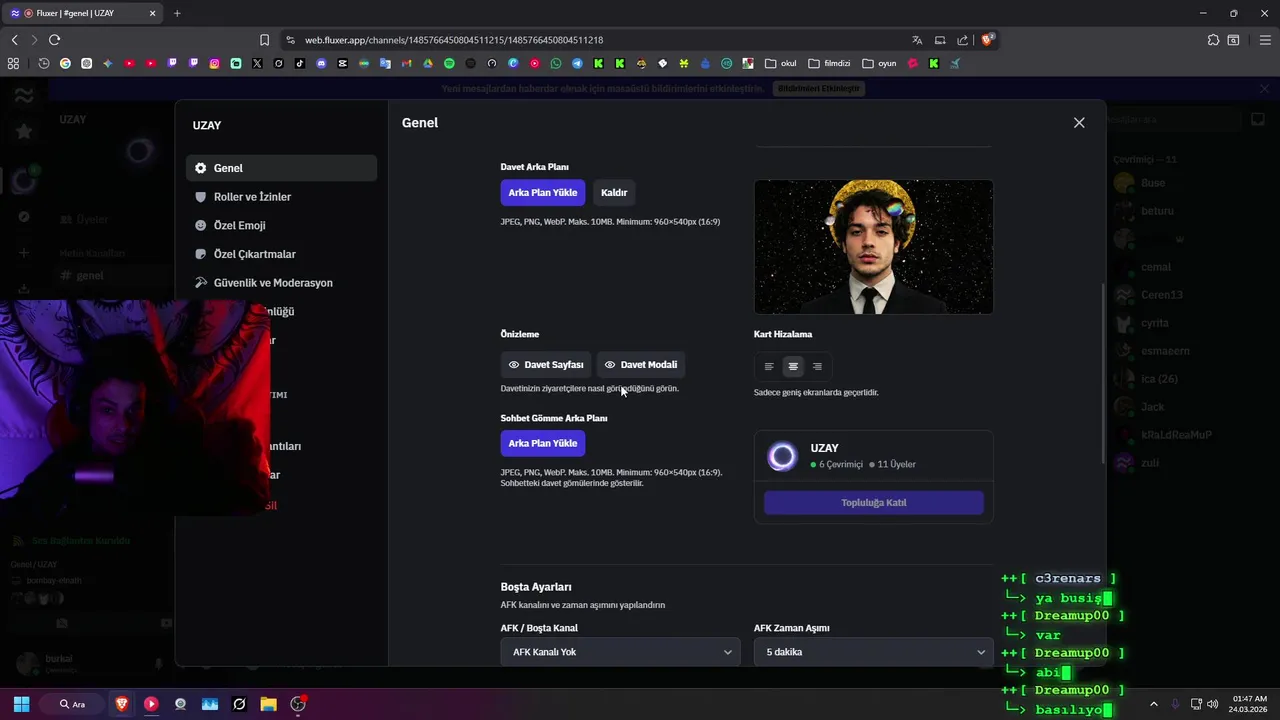Show hidden system tray icons
Image resolution: width=1280 pixels, height=720 pixels.
coord(1153,704)
